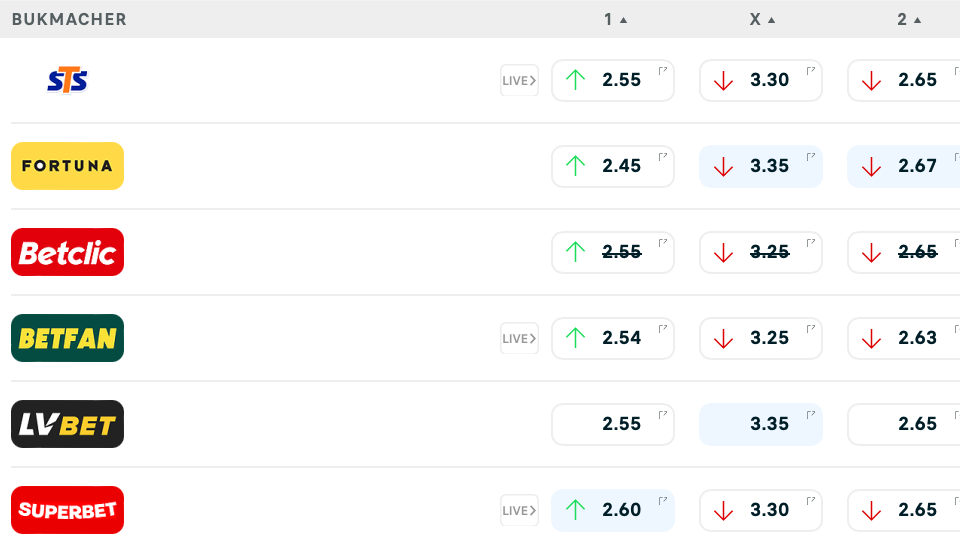
Task: Click the Fortuna bookmaker logo
Action: coord(67,166)
